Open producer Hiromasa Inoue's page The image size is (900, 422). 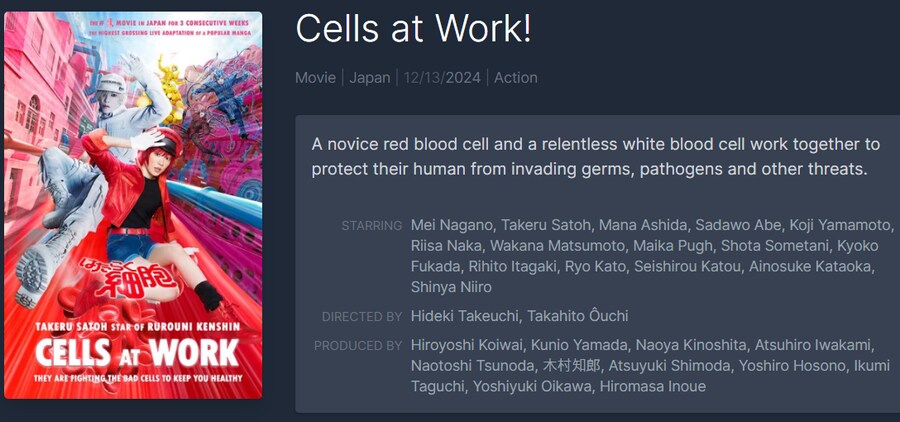653,387
